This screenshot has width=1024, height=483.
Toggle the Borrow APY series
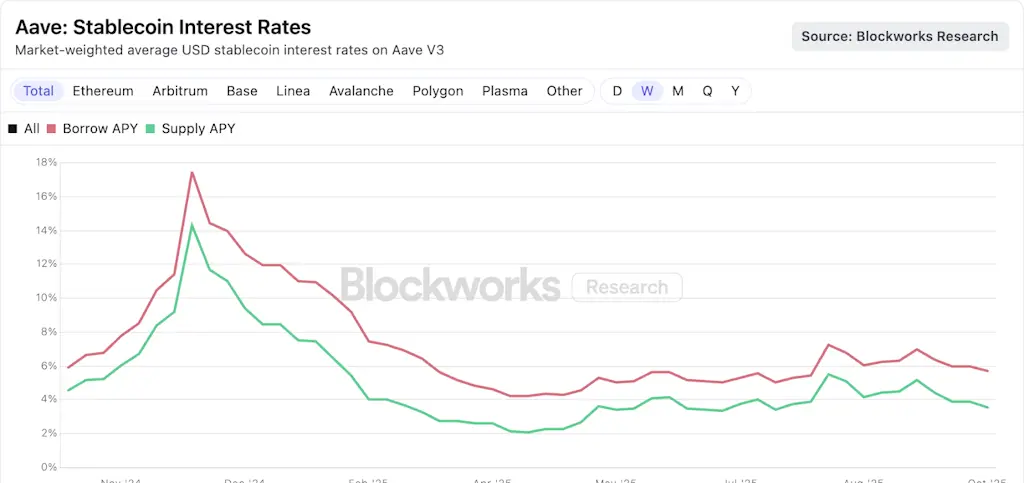pos(99,129)
